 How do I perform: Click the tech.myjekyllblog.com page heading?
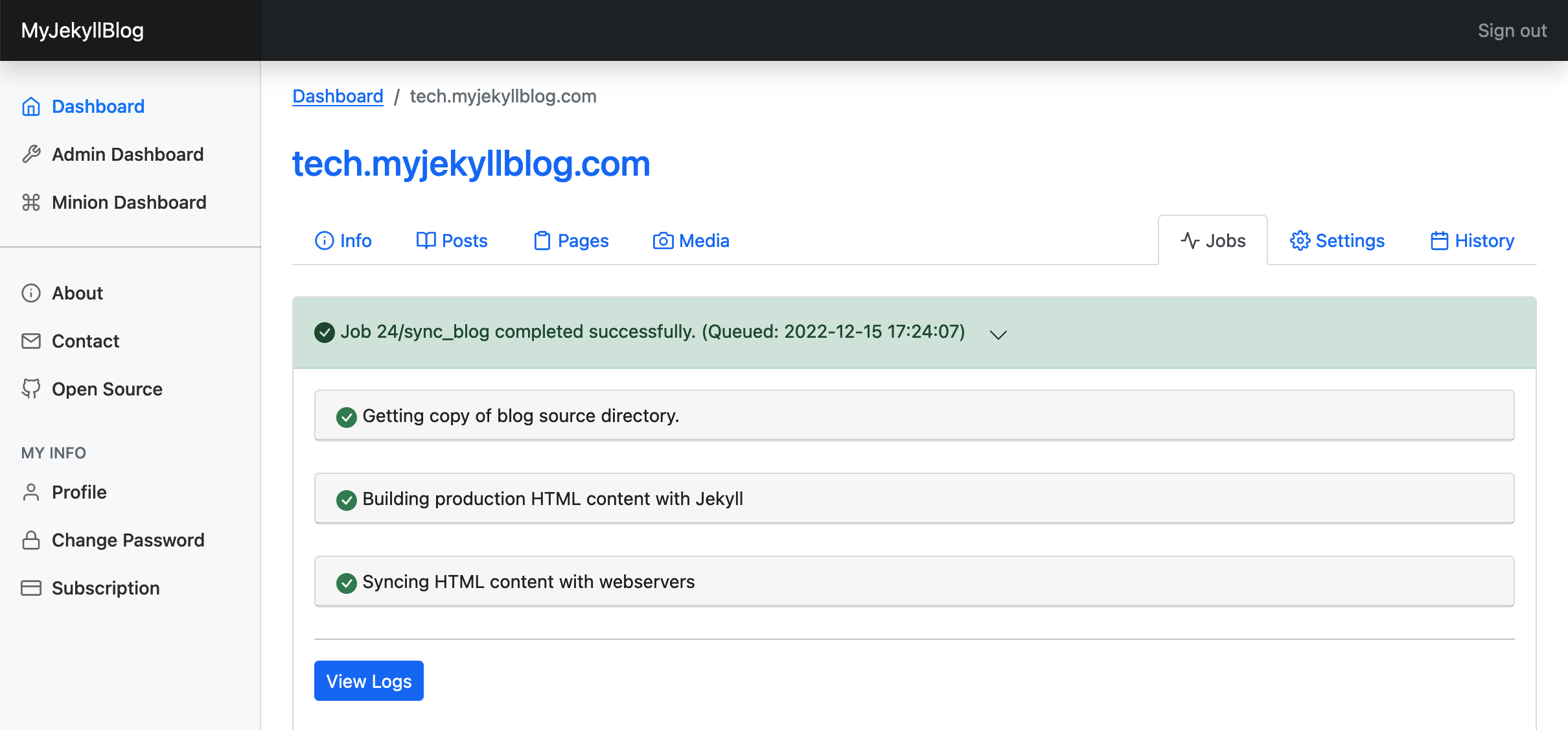471,163
